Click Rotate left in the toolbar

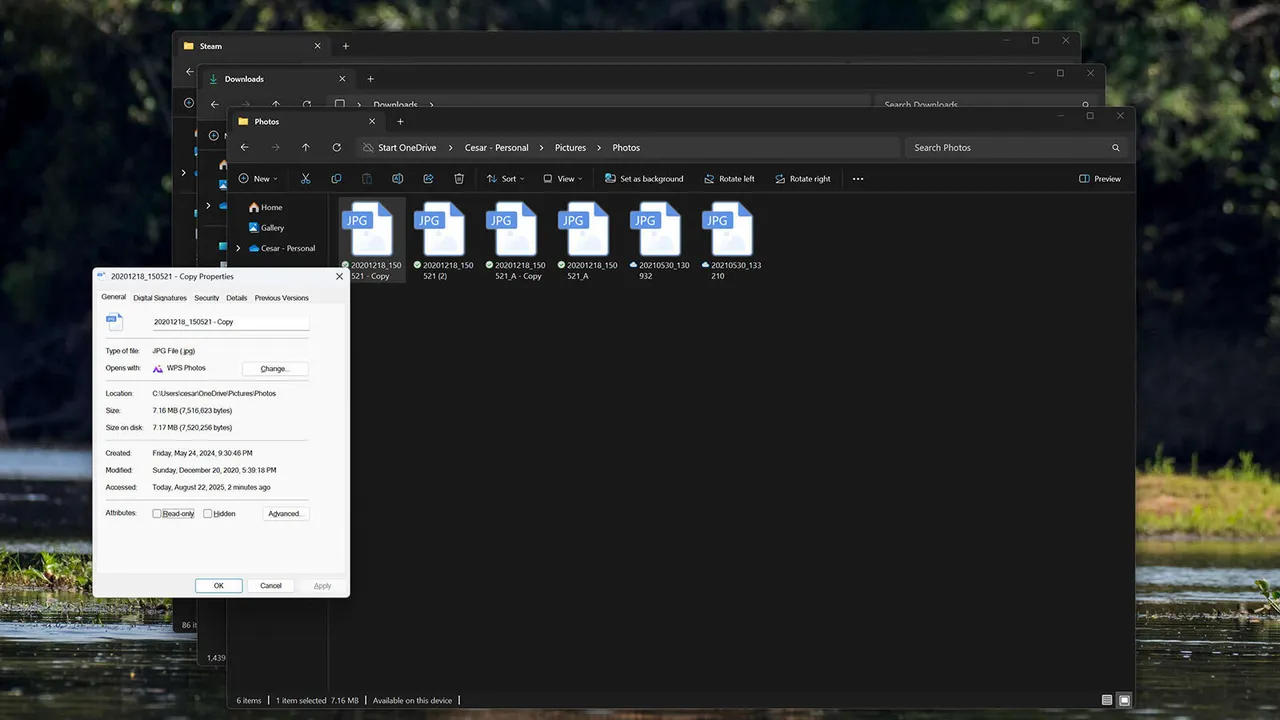[x=729, y=178]
